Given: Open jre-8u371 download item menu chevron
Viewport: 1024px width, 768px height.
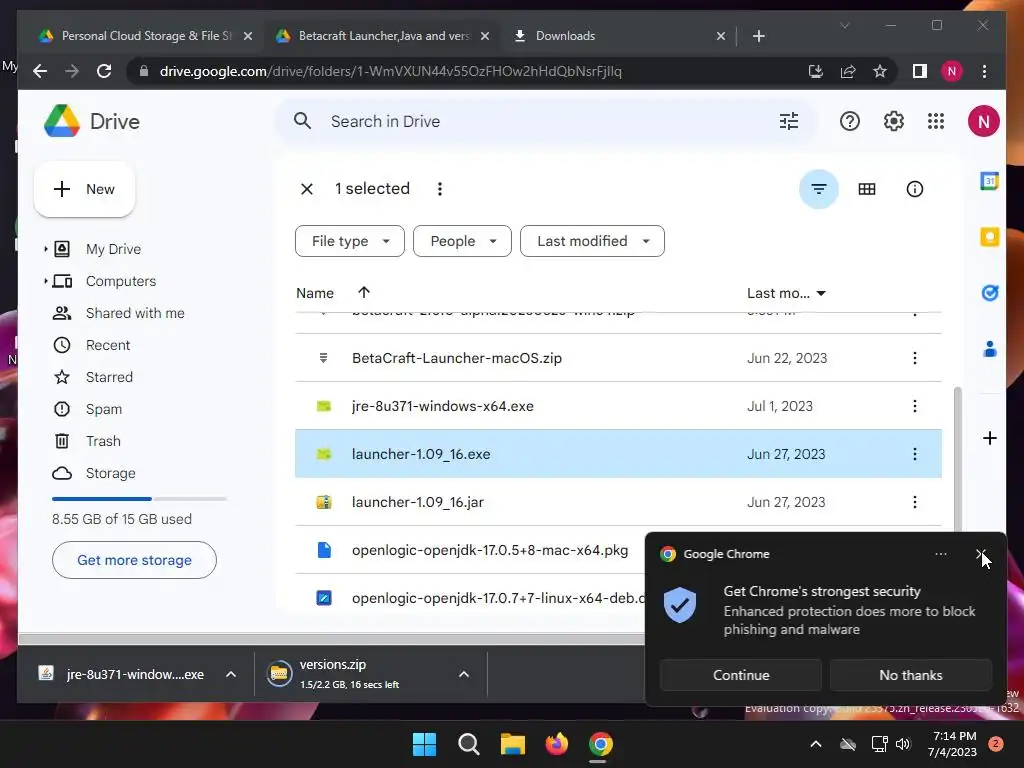Looking at the screenshot, I should click(231, 675).
